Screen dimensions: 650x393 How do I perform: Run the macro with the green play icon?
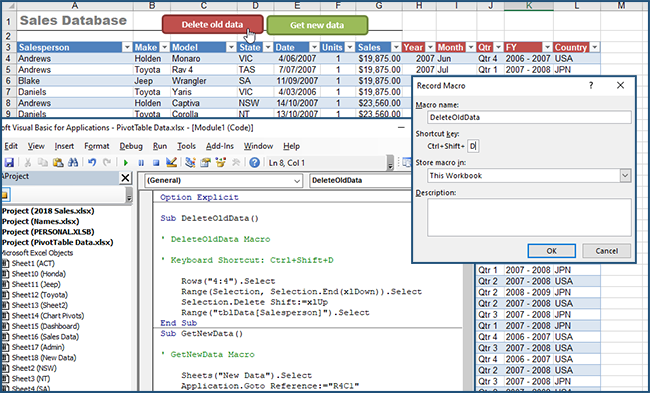126,163
